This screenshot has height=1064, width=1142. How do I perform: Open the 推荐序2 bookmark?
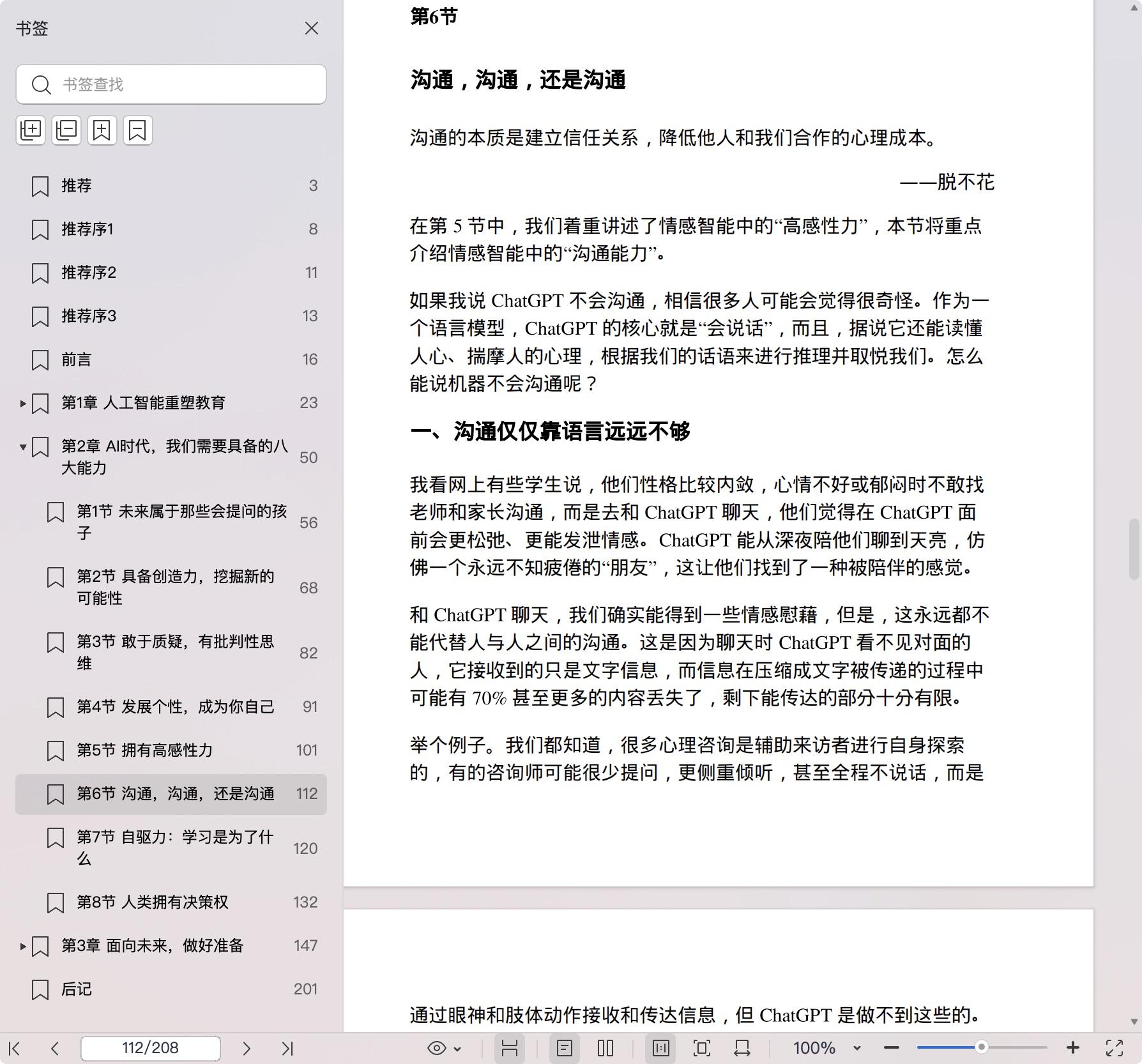tap(171, 273)
